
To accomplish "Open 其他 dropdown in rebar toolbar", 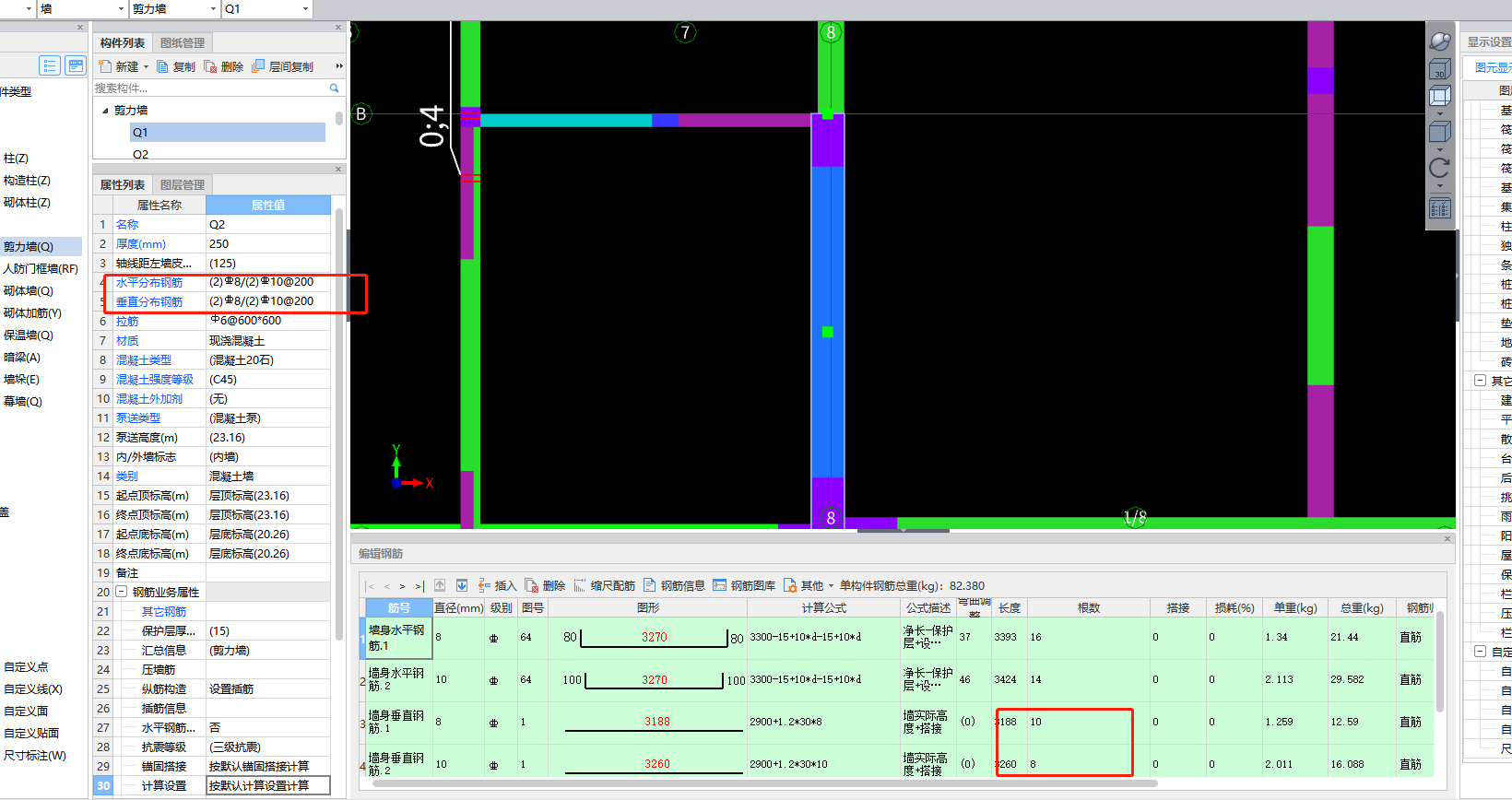I will [x=809, y=585].
